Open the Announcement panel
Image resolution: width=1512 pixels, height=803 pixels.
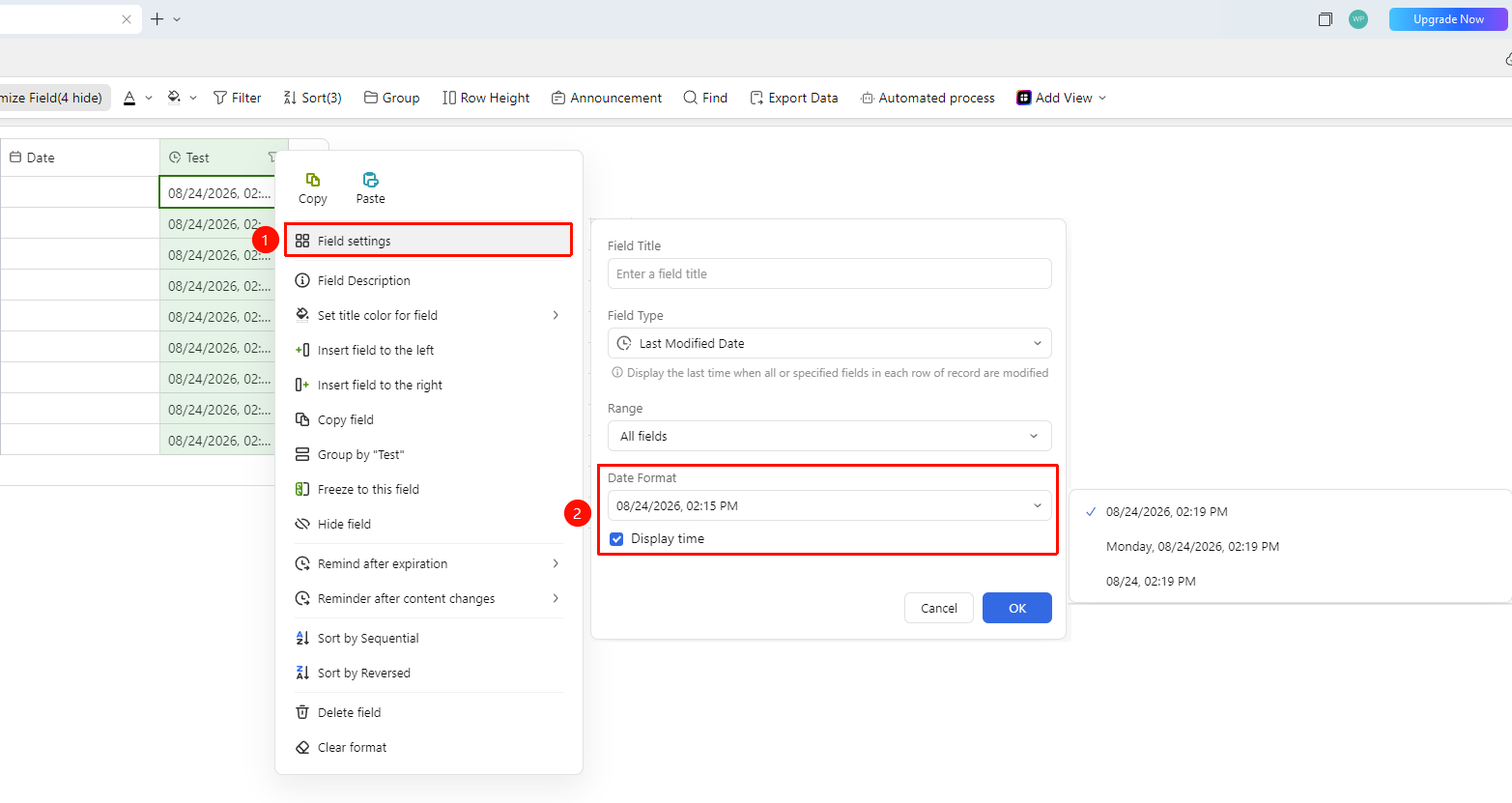click(607, 98)
